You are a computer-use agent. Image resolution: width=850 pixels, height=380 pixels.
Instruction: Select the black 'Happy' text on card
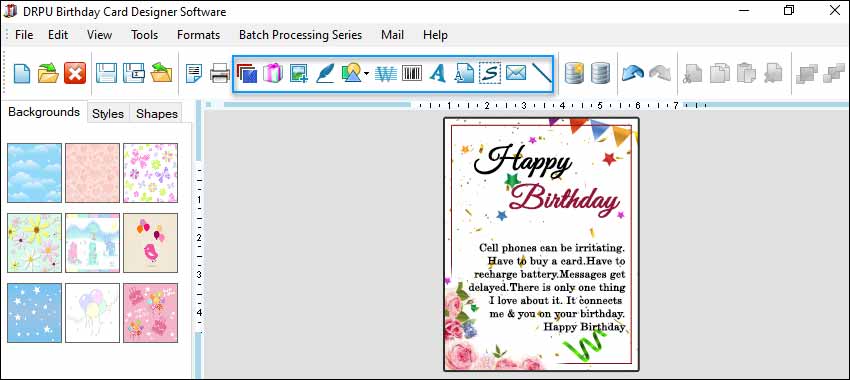(x=523, y=160)
